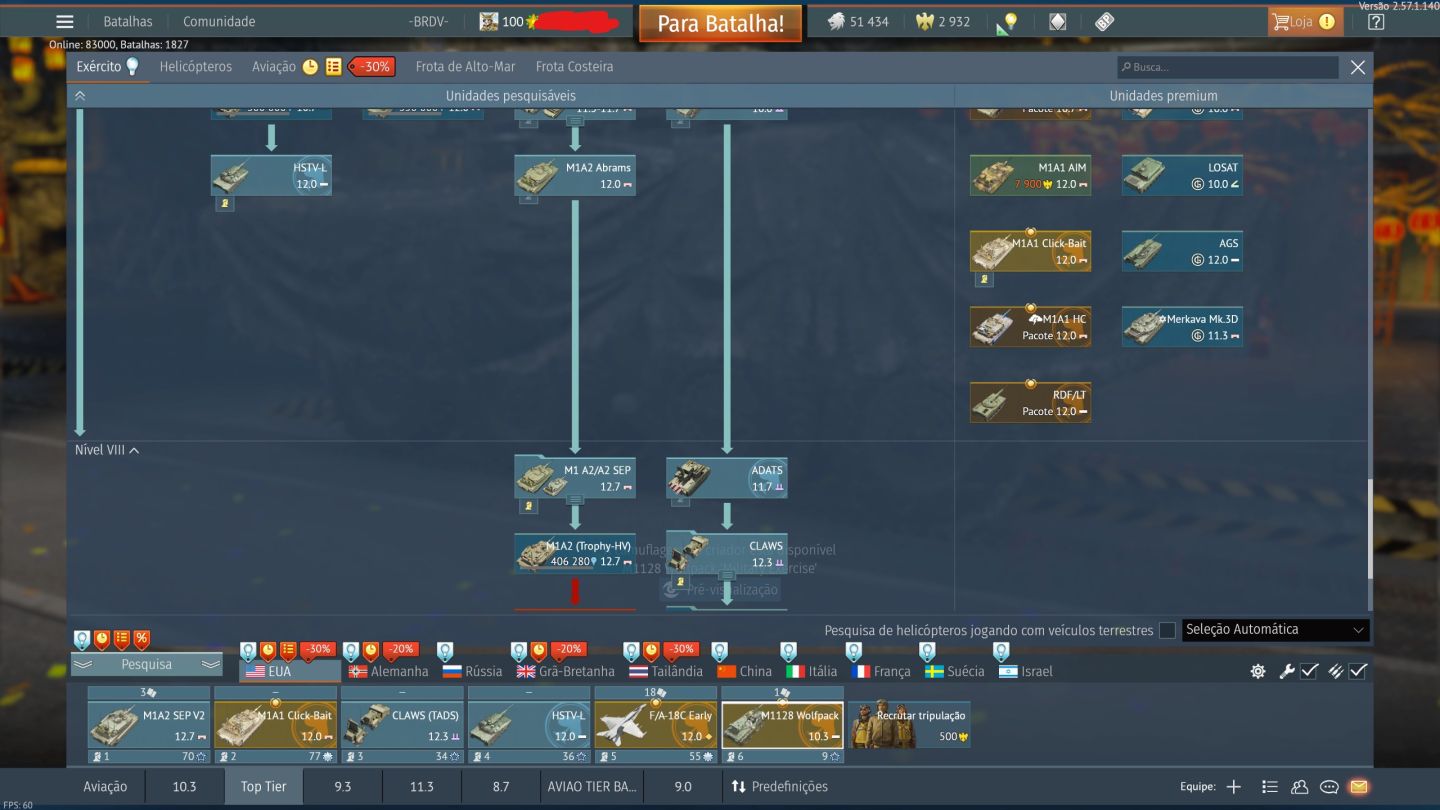Click the research tree vertical scrollbar
The height and width of the screenshot is (810, 1440).
coord(1370,528)
